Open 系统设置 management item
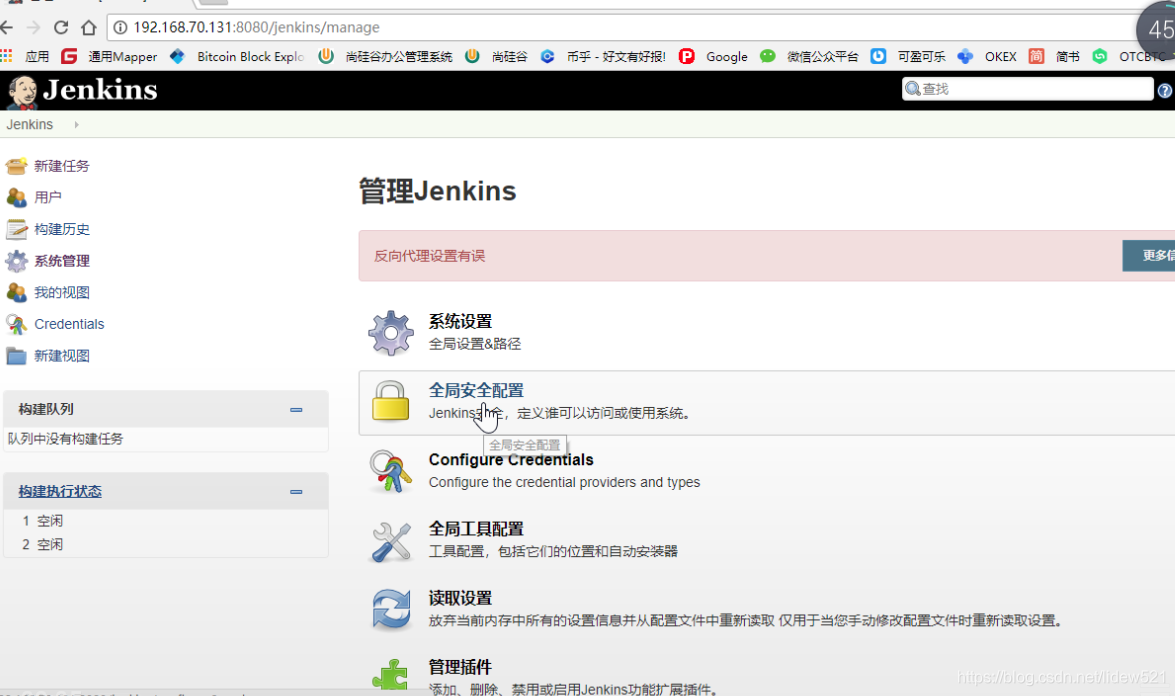This screenshot has width=1175, height=696. click(x=460, y=321)
